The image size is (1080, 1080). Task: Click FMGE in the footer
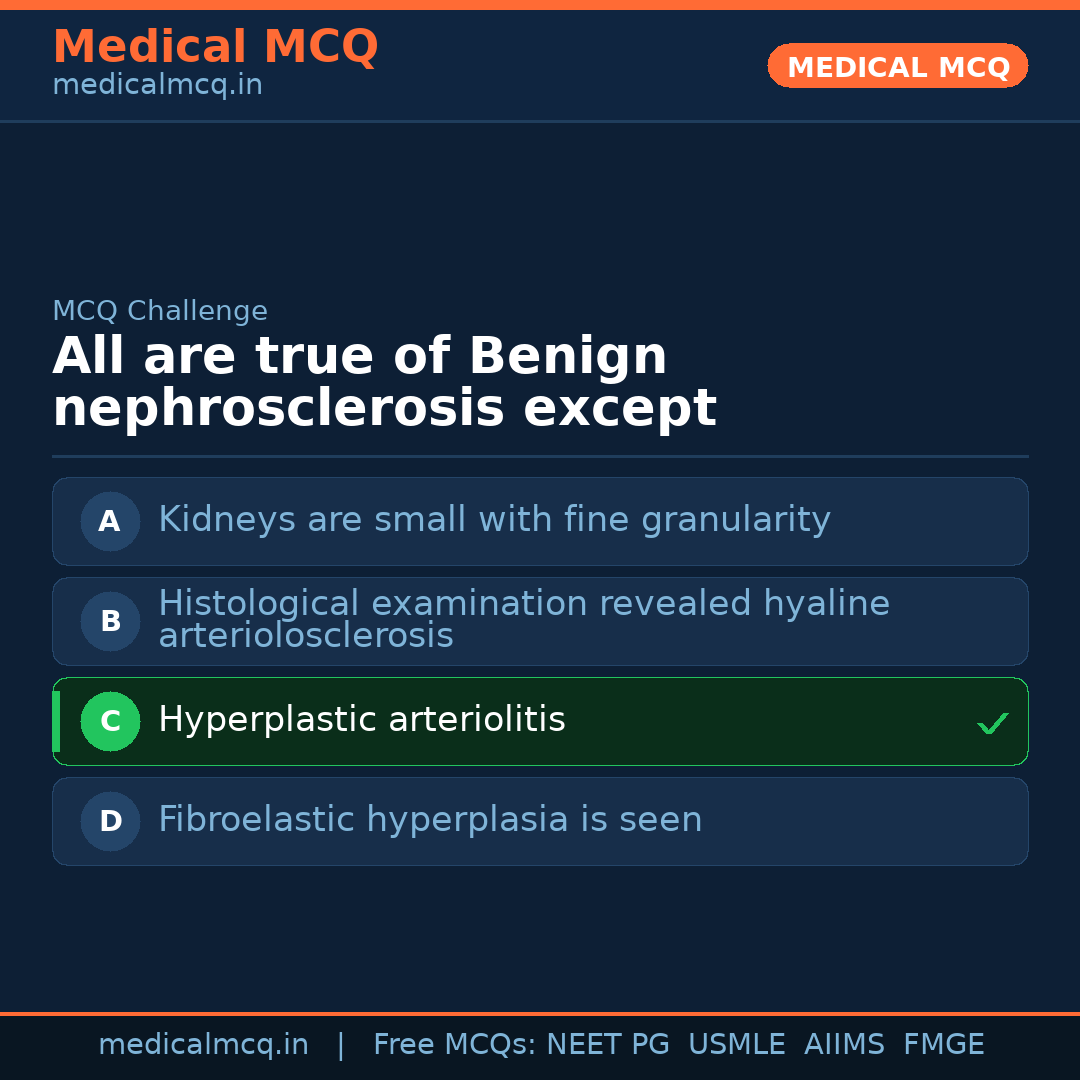point(943,1045)
